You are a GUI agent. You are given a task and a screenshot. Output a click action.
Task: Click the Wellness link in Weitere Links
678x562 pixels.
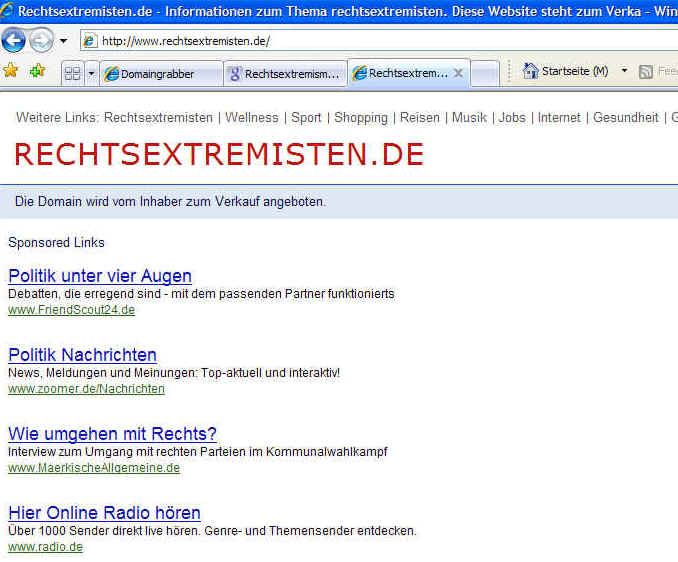(x=251, y=117)
